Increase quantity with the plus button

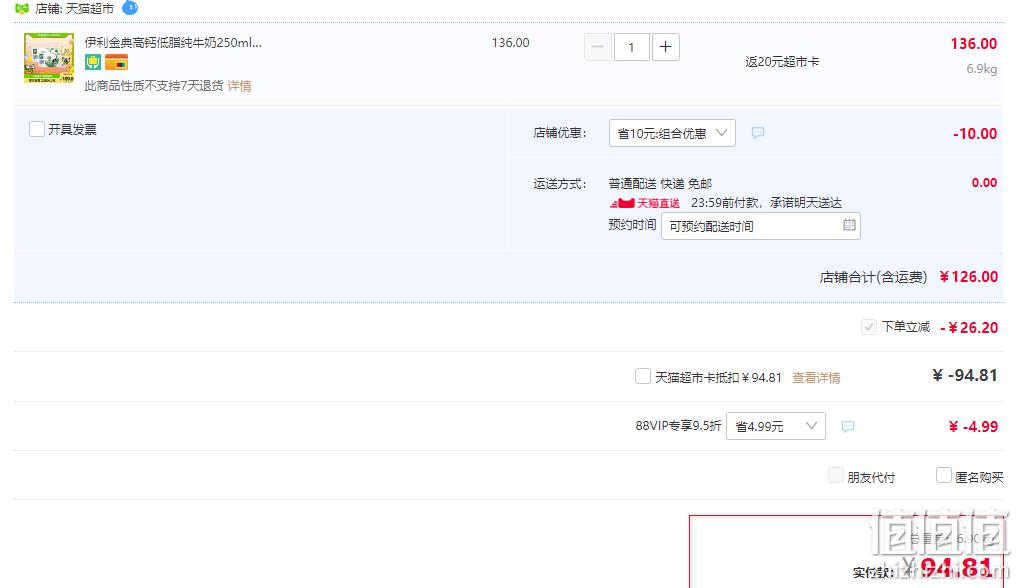pos(665,47)
